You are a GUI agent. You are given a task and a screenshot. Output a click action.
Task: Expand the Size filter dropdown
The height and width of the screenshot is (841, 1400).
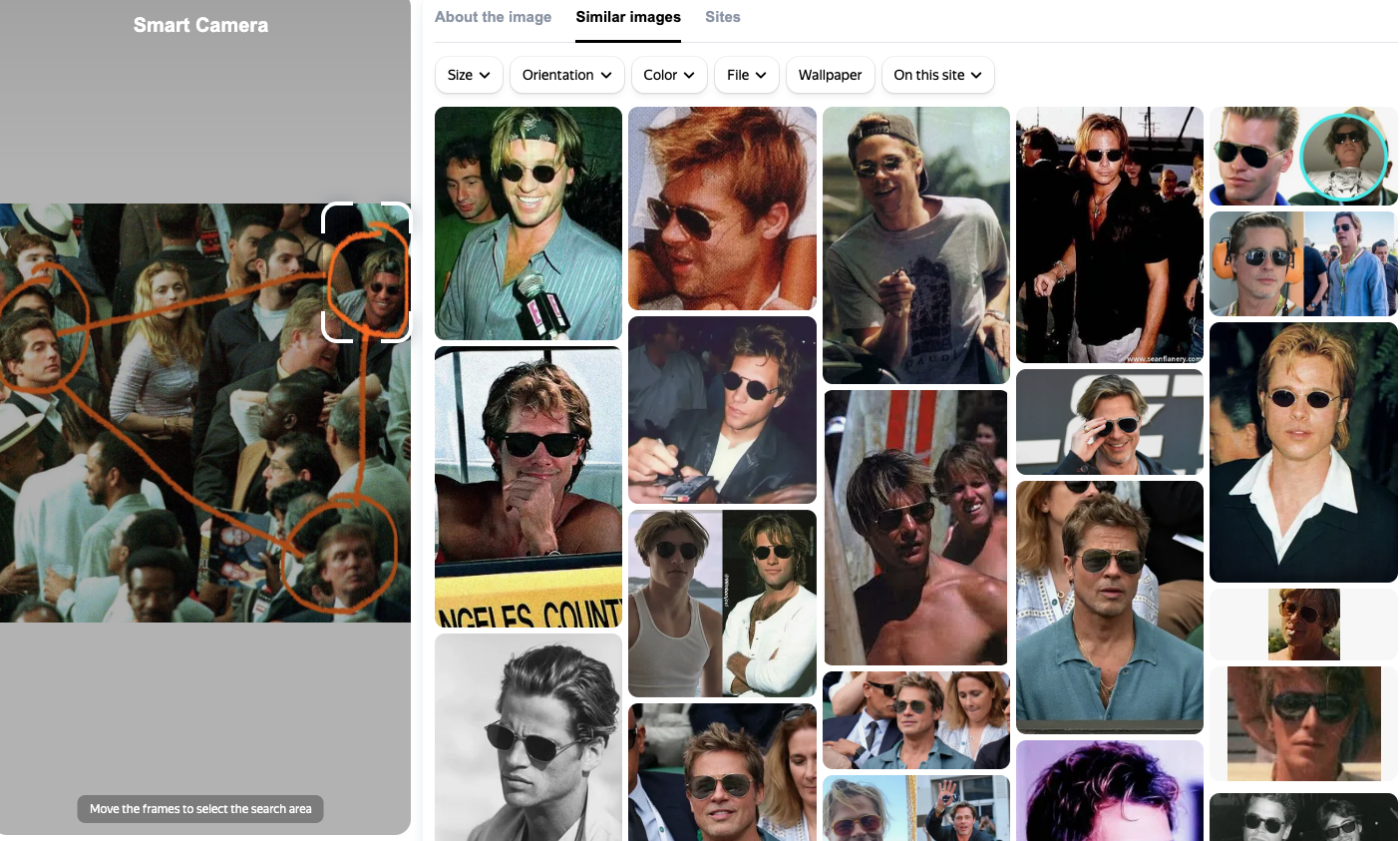click(x=469, y=75)
